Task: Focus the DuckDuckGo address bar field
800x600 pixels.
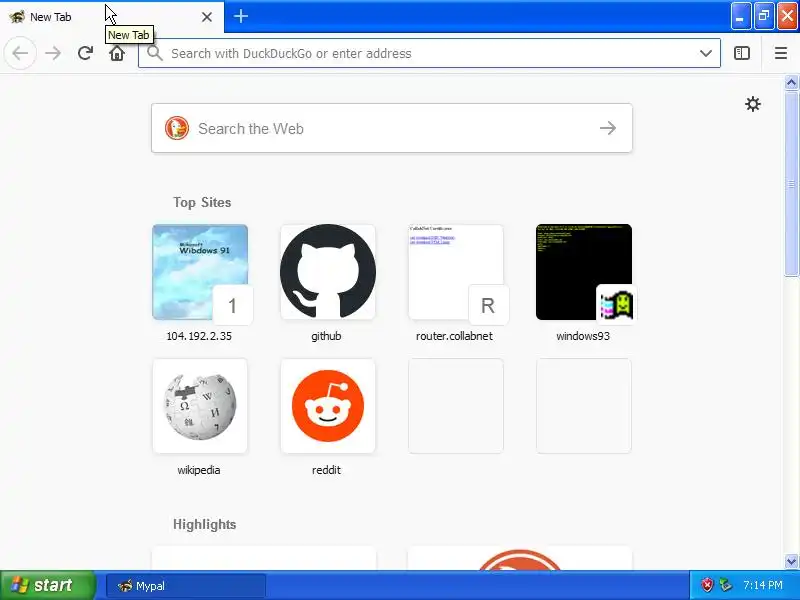Action: (429, 53)
